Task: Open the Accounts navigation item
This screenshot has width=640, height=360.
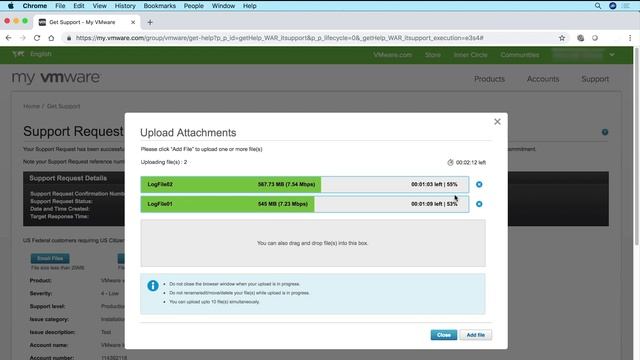Action: pos(543,79)
